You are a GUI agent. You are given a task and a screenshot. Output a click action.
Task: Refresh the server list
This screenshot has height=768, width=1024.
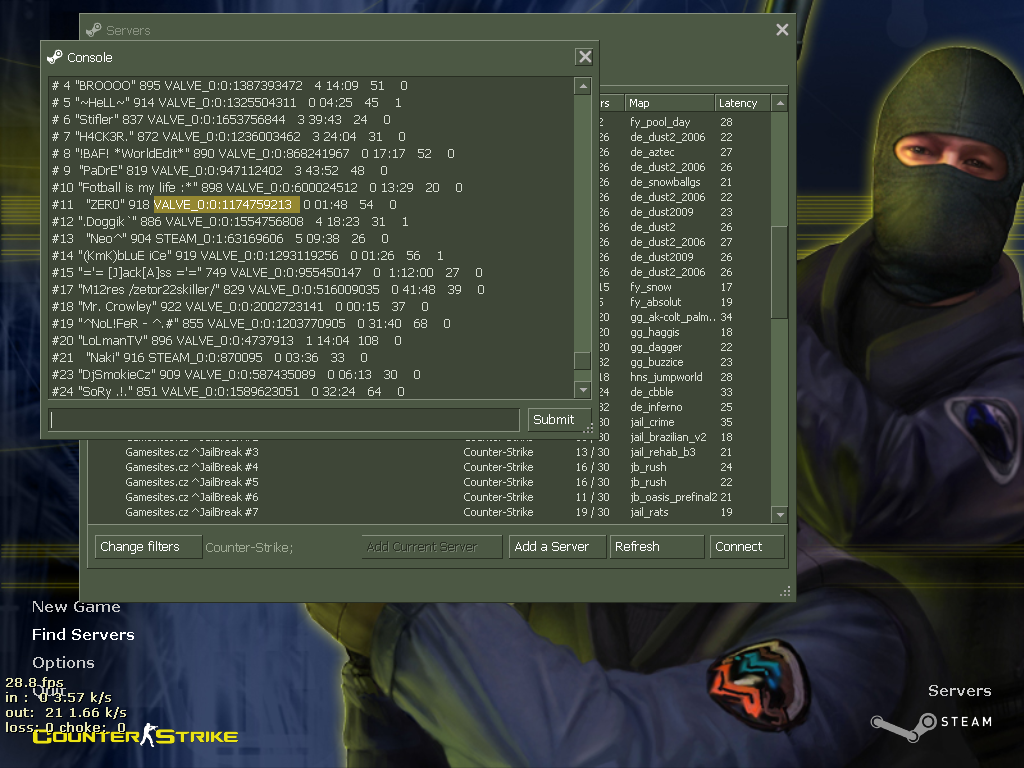(x=657, y=547)
